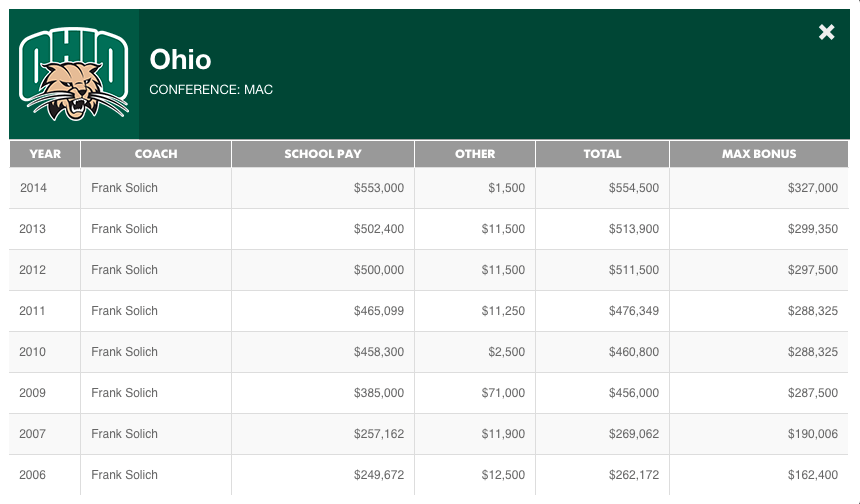860x504 pixels.
Task: Select the 2010 other pay $2,500 cell
Action: click(475, 352)
